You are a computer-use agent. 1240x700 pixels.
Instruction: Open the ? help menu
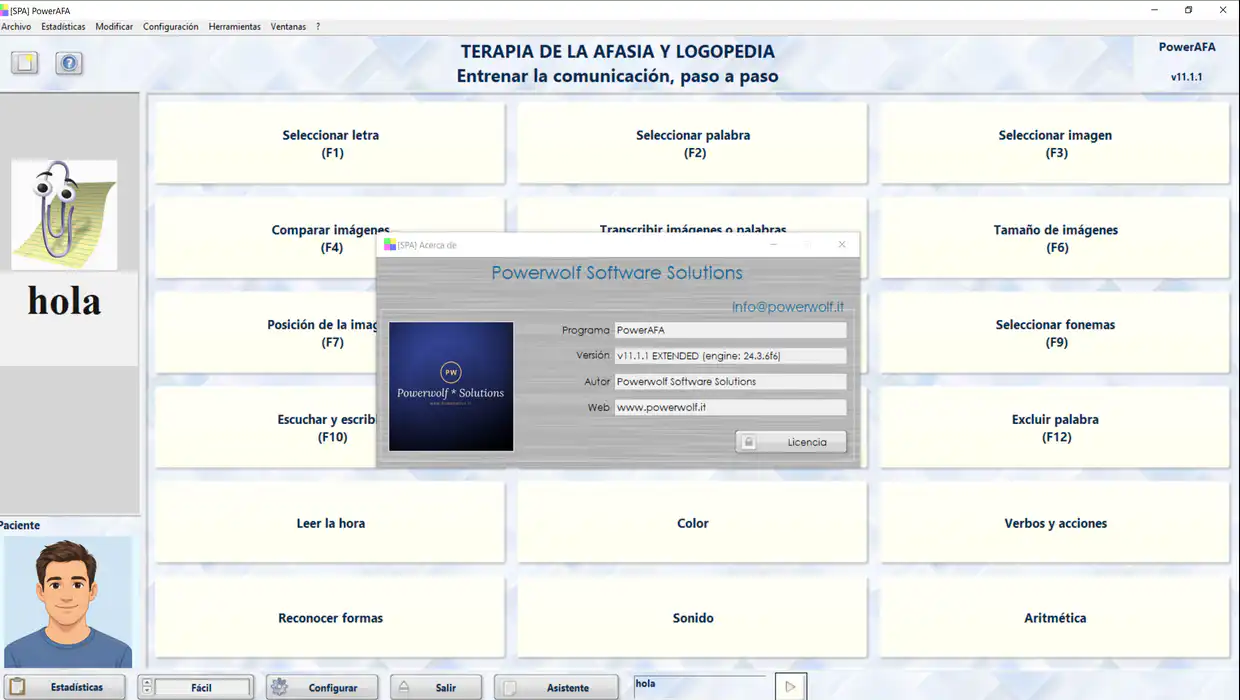(x=318, y=27)
